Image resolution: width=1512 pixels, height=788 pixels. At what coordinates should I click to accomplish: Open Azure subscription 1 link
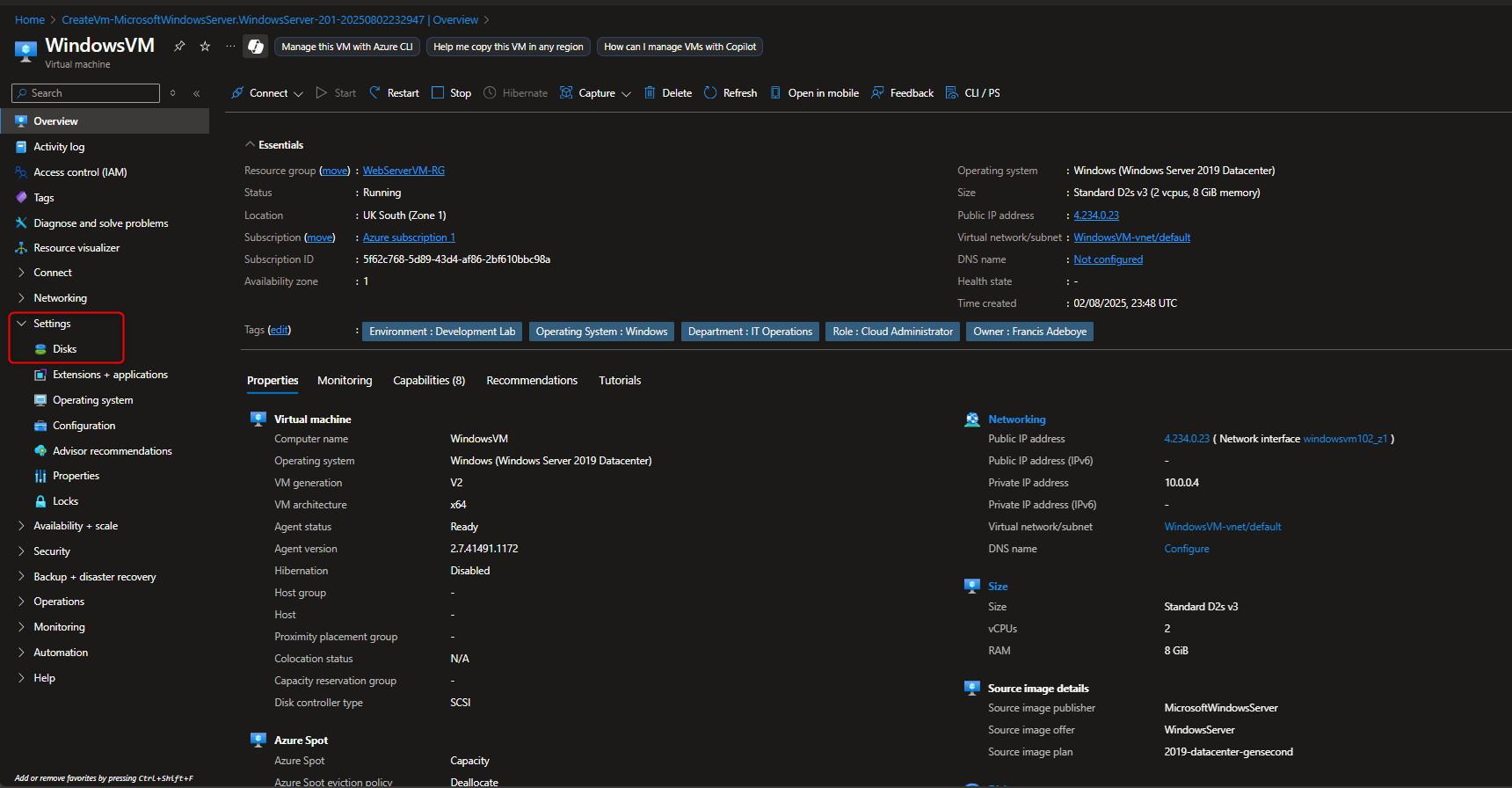pyautogui.click(x=409, y=237)
